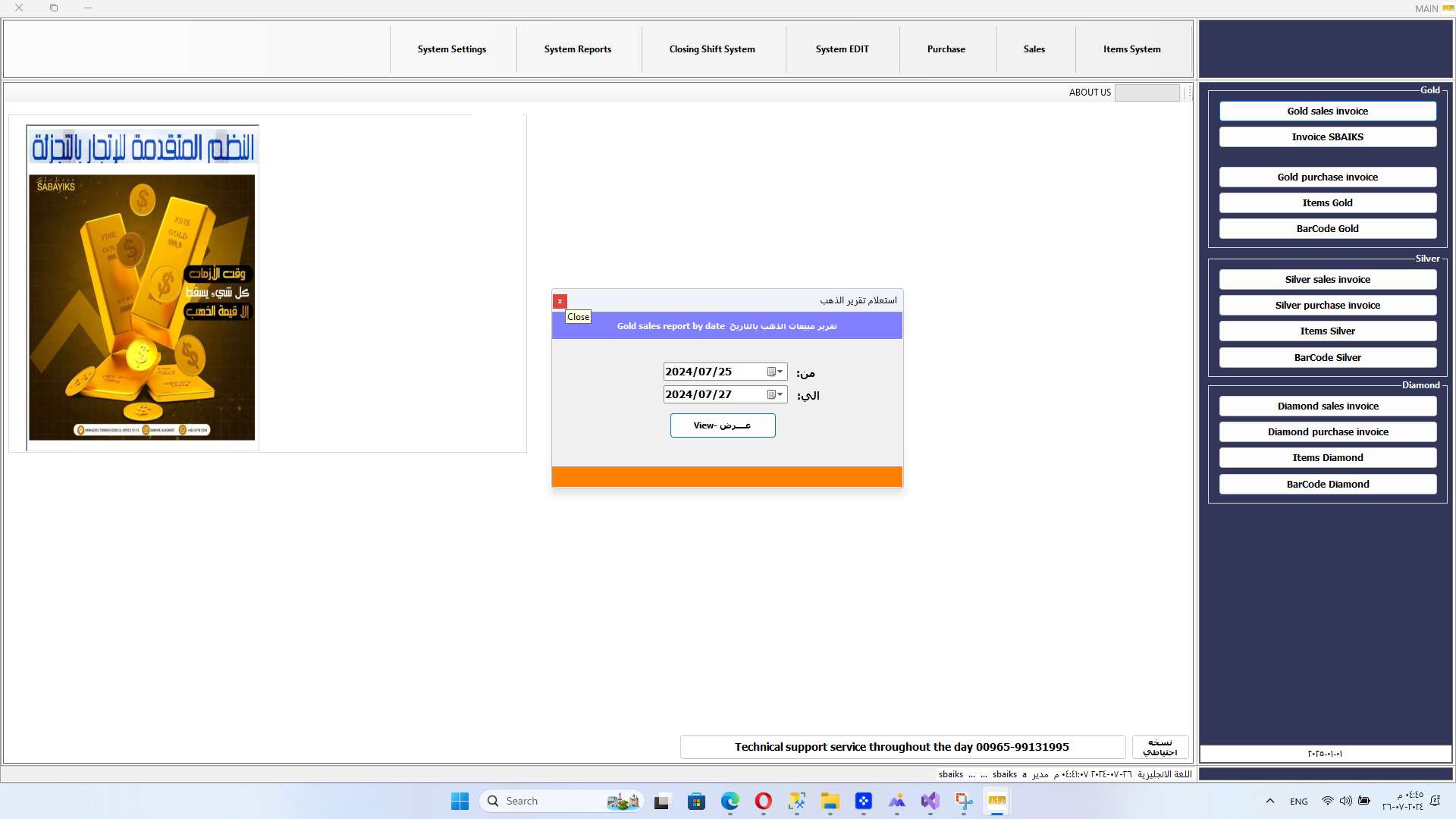Open the Snipping Tool taskbar icon
Screen dimensions: 1456x819
pyautogui.click(x=963, y=802)
